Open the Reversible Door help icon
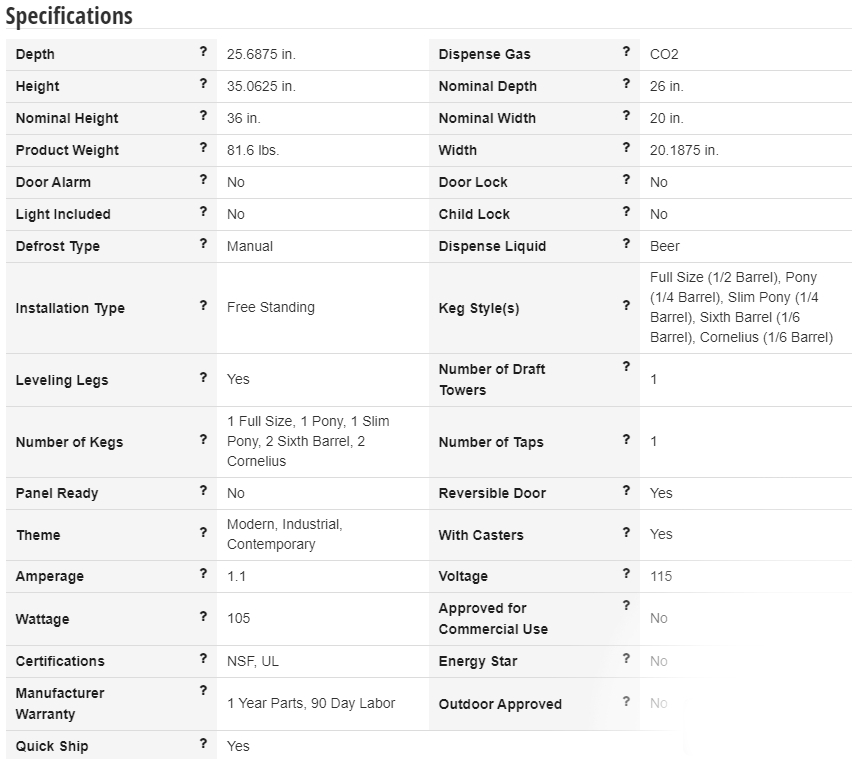Image resolution: width=856 pixels, height=759 pixels. (x=626, y=490)
